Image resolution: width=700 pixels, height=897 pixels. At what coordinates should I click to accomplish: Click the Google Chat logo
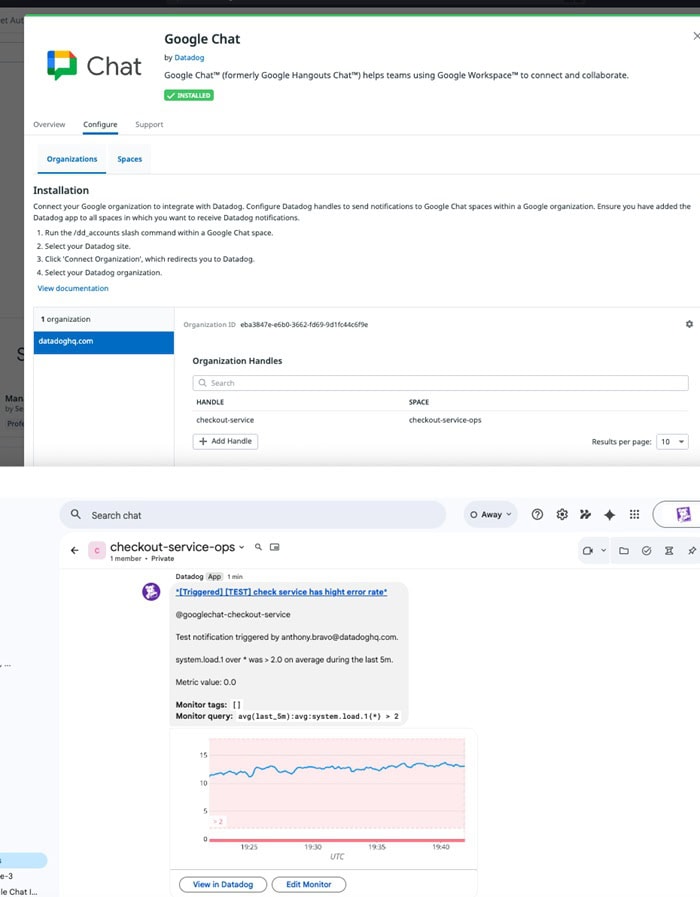(94, 66)
